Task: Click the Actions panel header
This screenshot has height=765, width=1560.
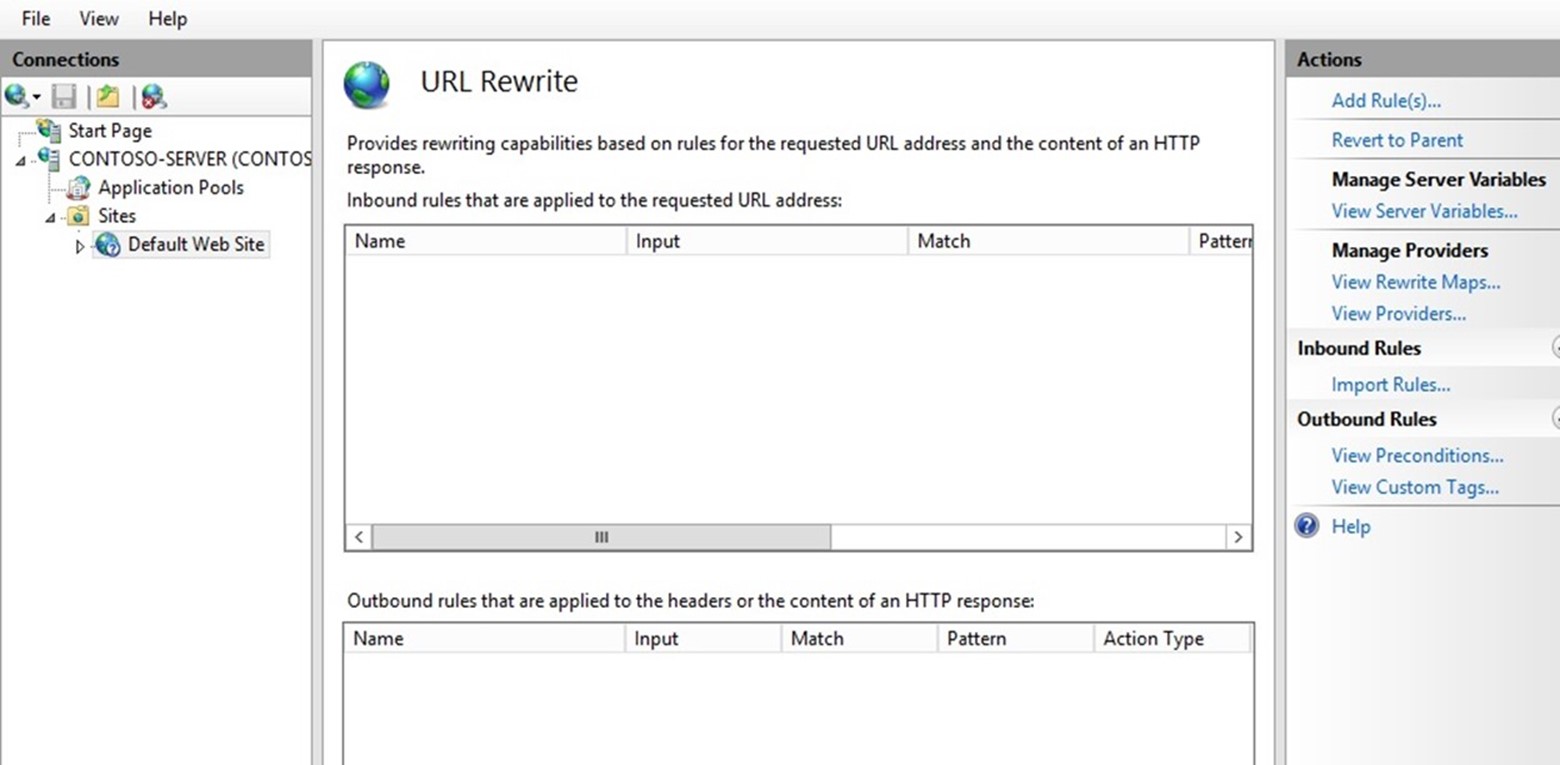Action: (1423, 59)
